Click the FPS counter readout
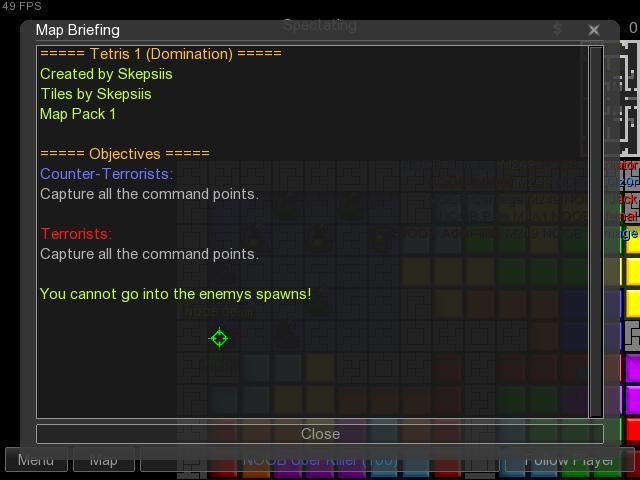The image size is (640, 480). tap(21, 6)
